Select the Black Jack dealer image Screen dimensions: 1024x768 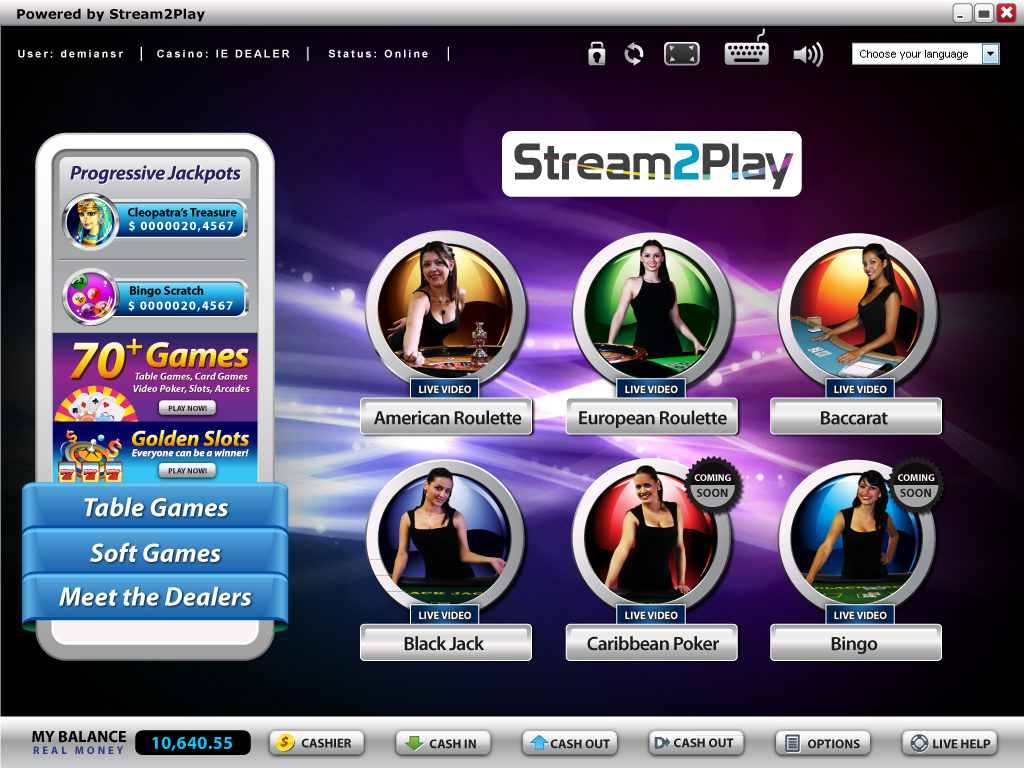[445, 537]
